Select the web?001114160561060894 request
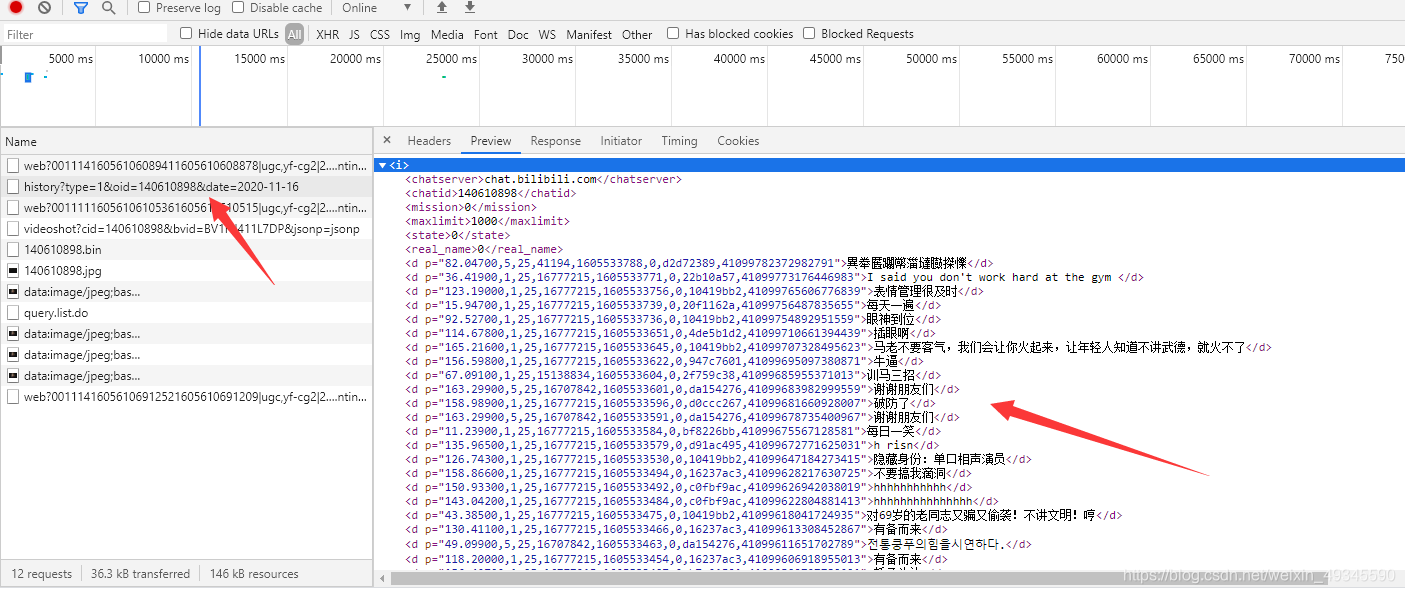The height and width of the screenshot is (594, 1405). pos(186,166)
